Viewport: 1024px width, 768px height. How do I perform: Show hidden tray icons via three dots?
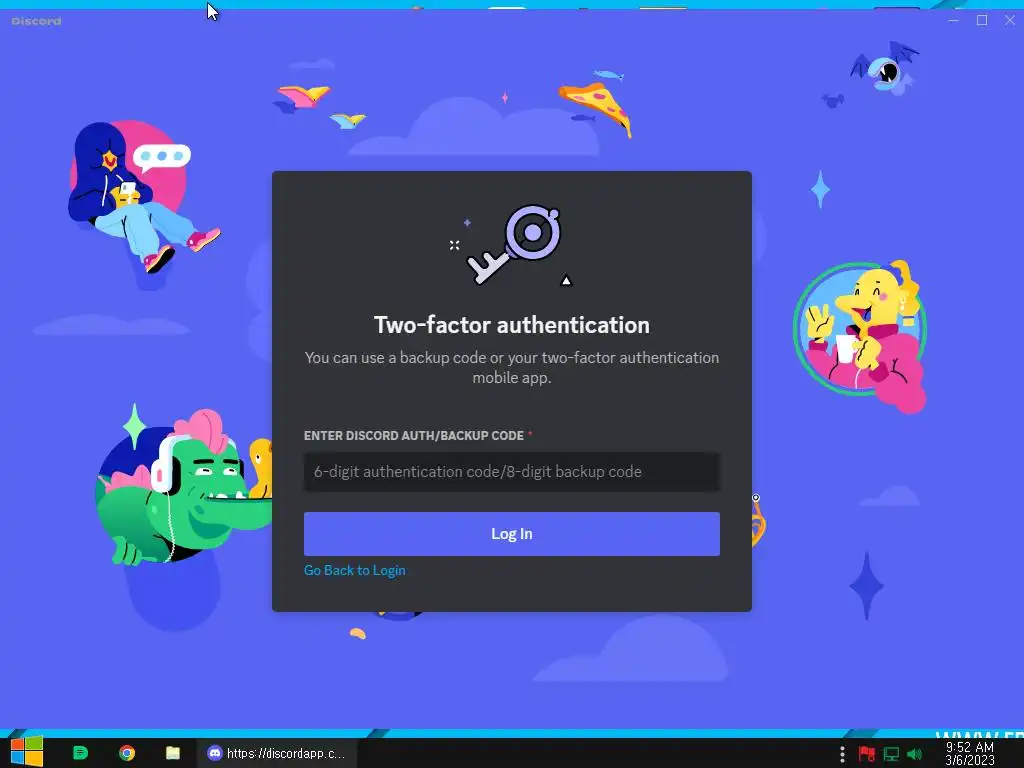[x=842, y=754]
